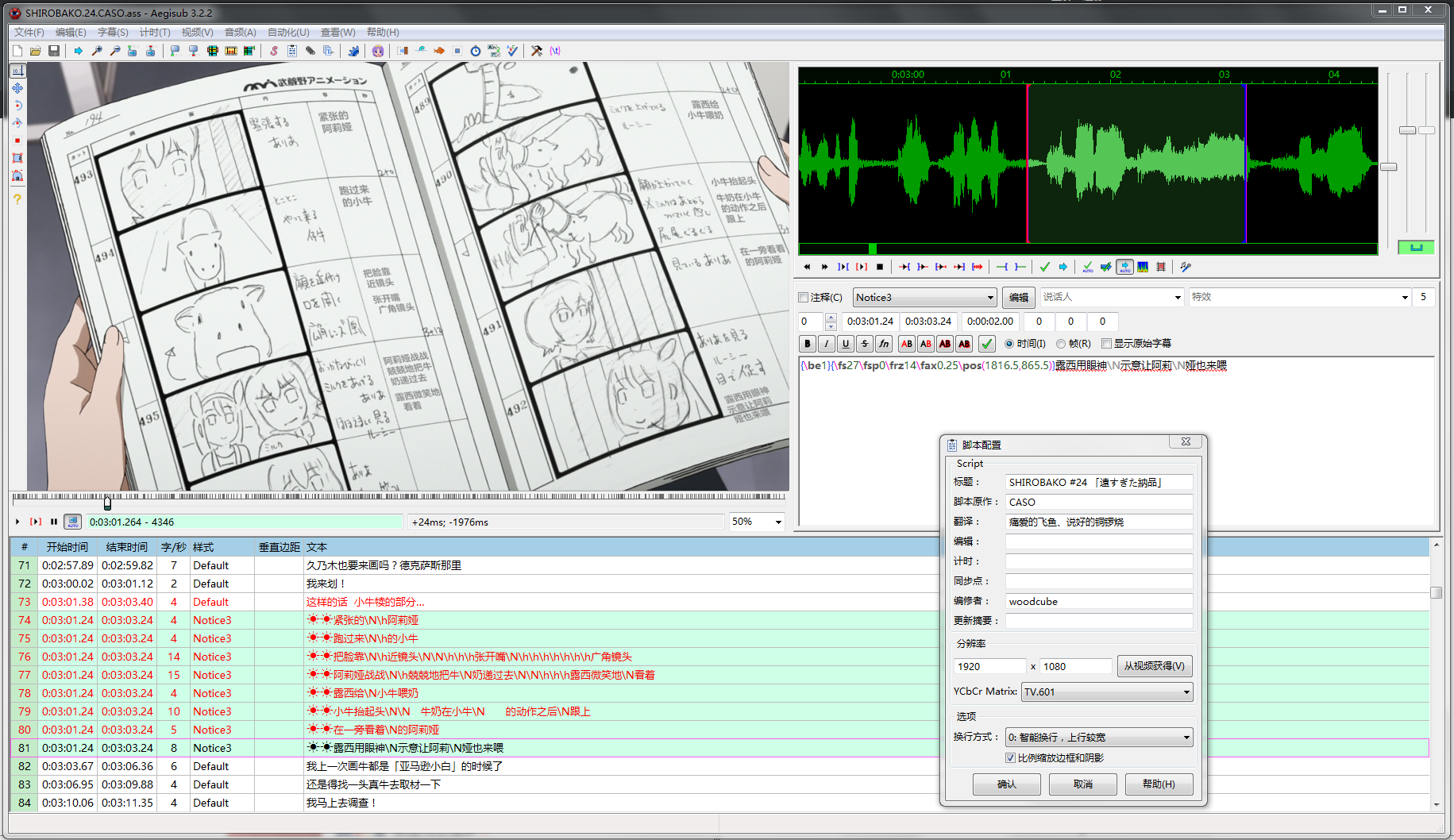Save subtitles with the floppy disk icon
This screenshot has width=1454, height=840.
pos(54,51)
